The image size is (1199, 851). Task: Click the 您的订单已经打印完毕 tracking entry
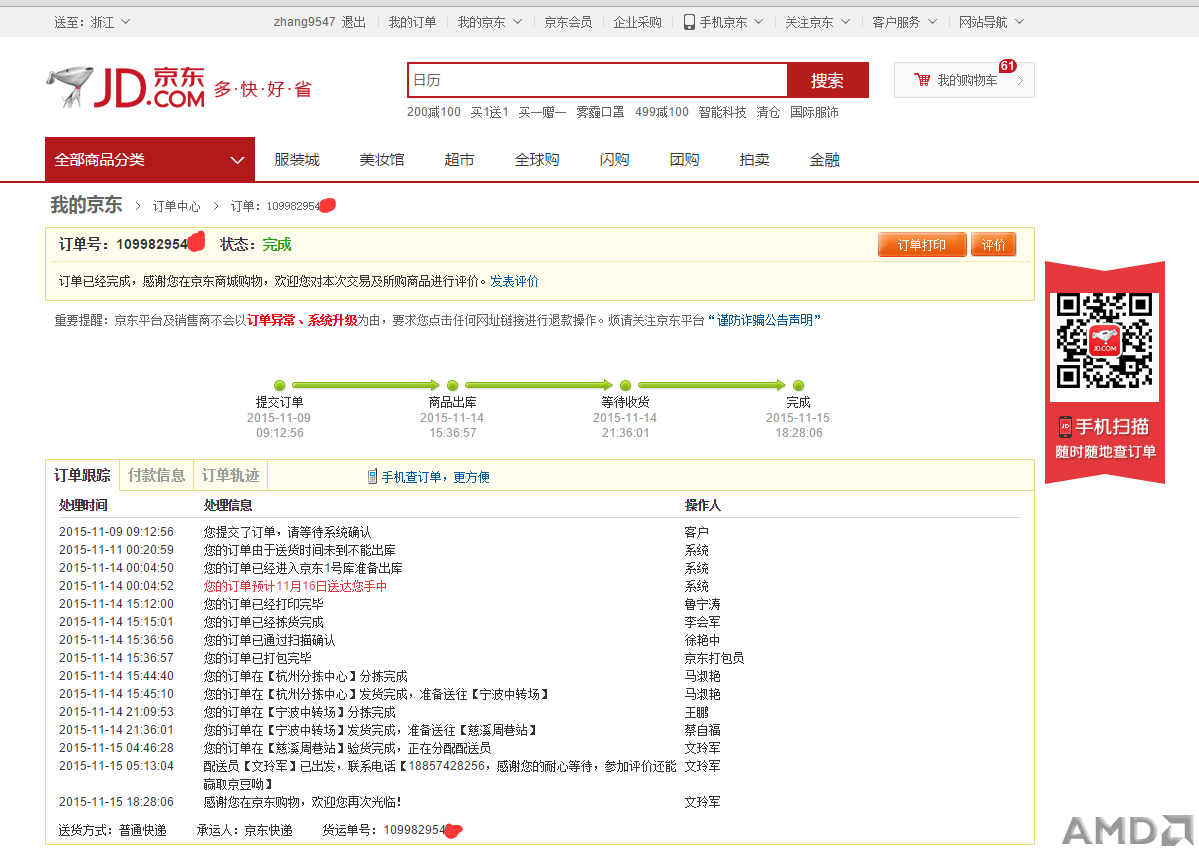pyautogui.click(x=264, y=604)
